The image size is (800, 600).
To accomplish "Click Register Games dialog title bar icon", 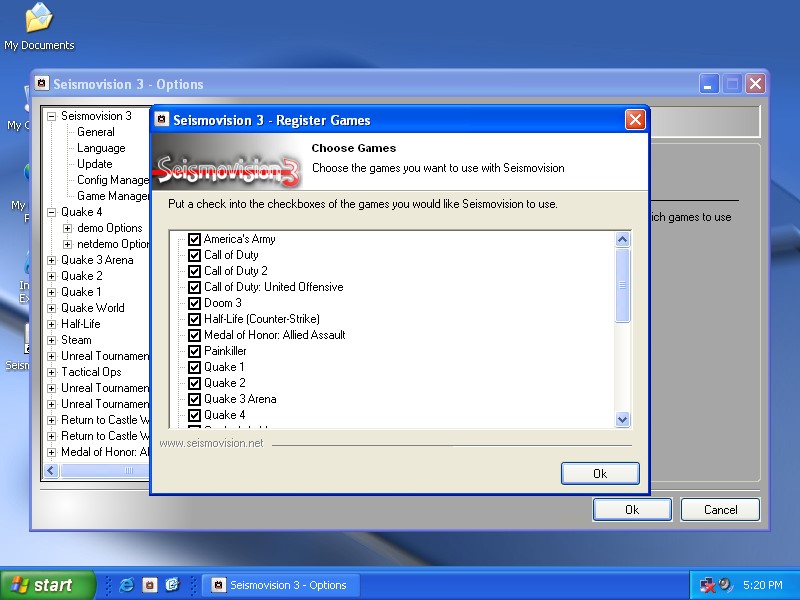I will coord(162,120).
